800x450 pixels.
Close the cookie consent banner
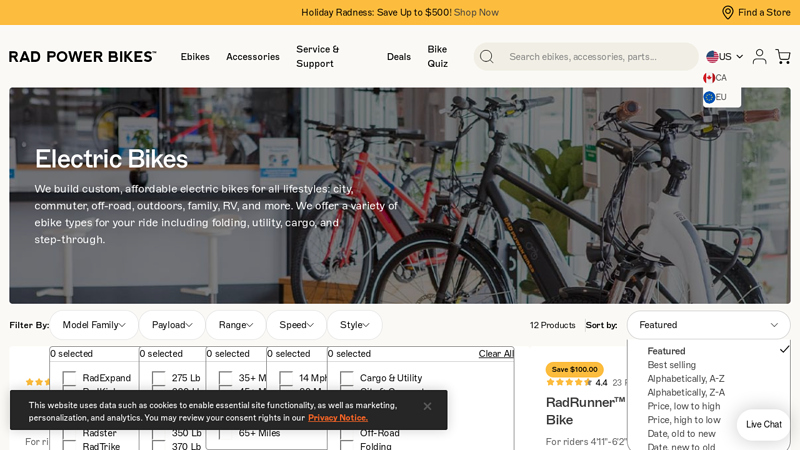pos(427,406)
